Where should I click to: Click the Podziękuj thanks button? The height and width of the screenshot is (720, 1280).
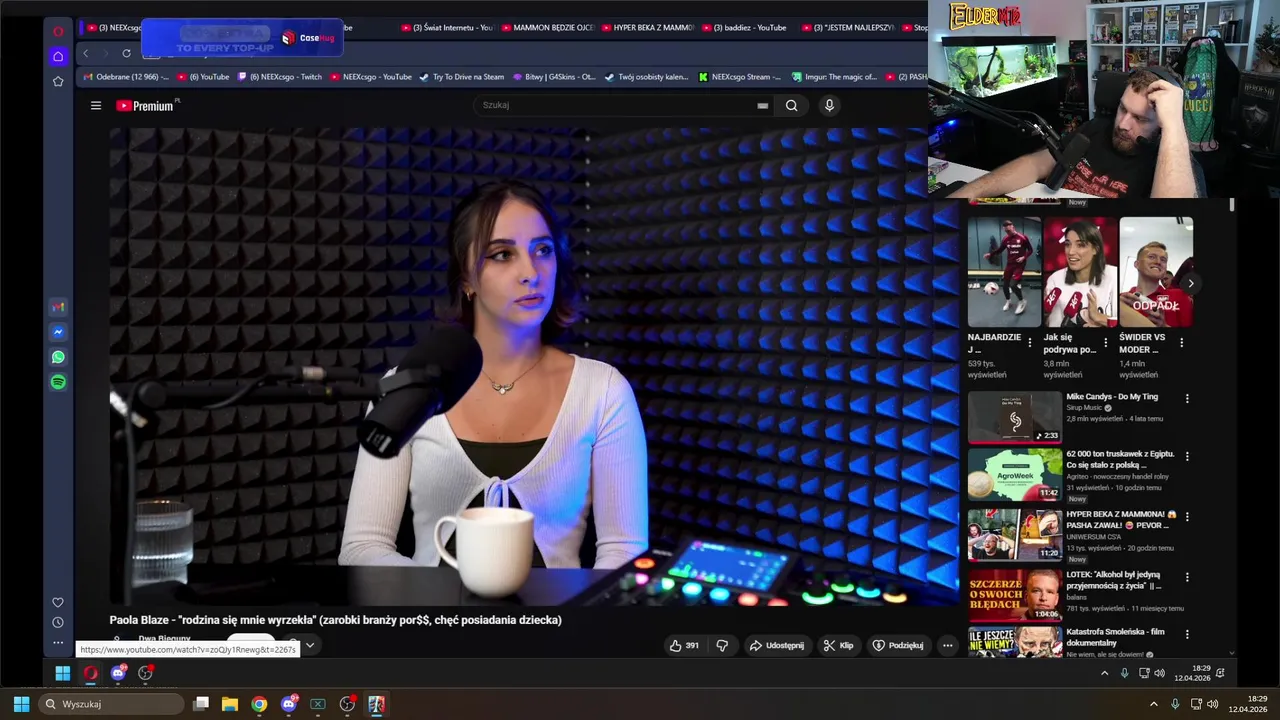click(x=898, y=645)
